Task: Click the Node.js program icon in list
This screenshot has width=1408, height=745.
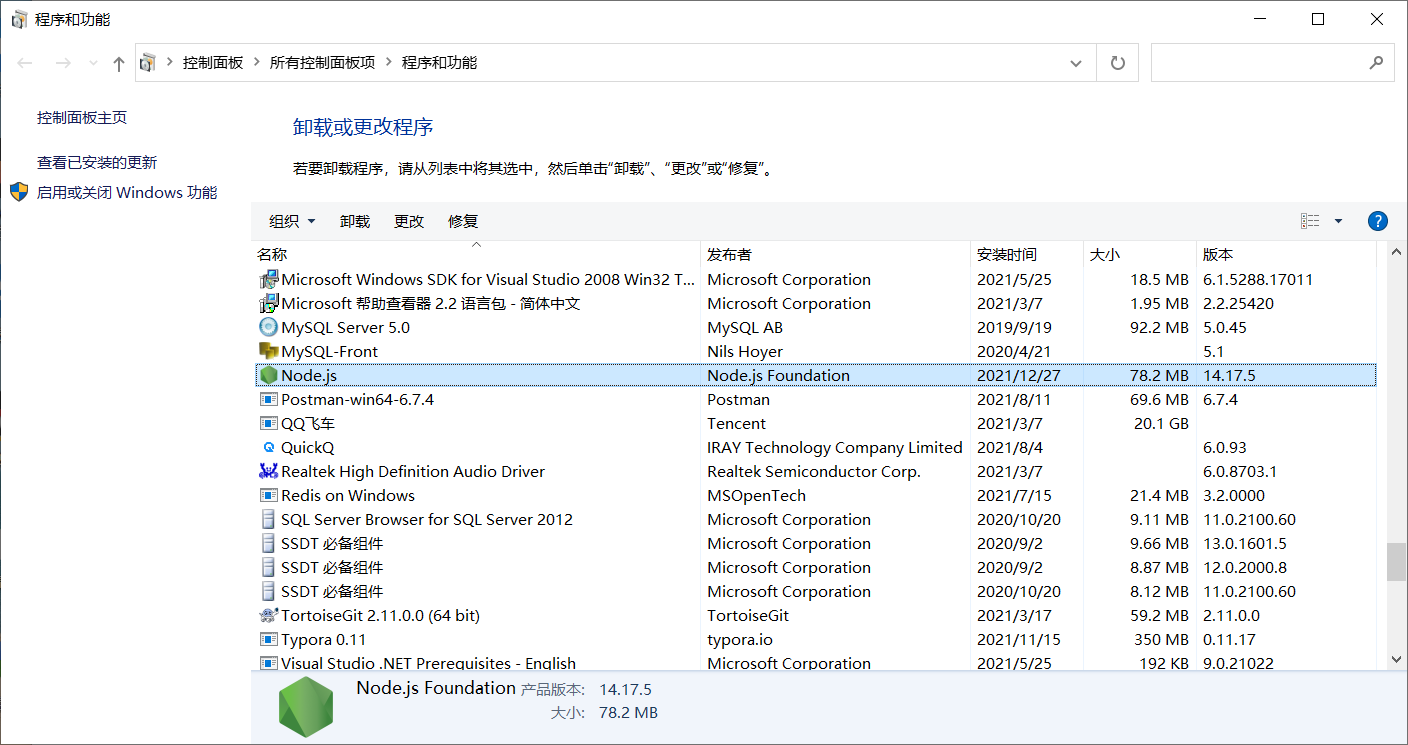Action: [x=268, y=375]
